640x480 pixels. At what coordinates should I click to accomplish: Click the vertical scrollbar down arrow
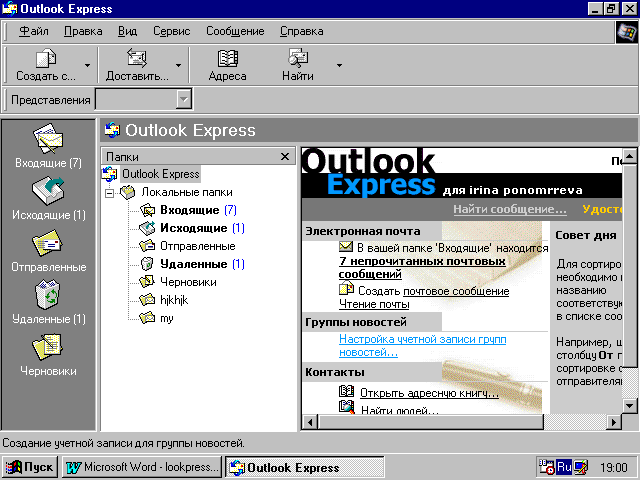630,405
